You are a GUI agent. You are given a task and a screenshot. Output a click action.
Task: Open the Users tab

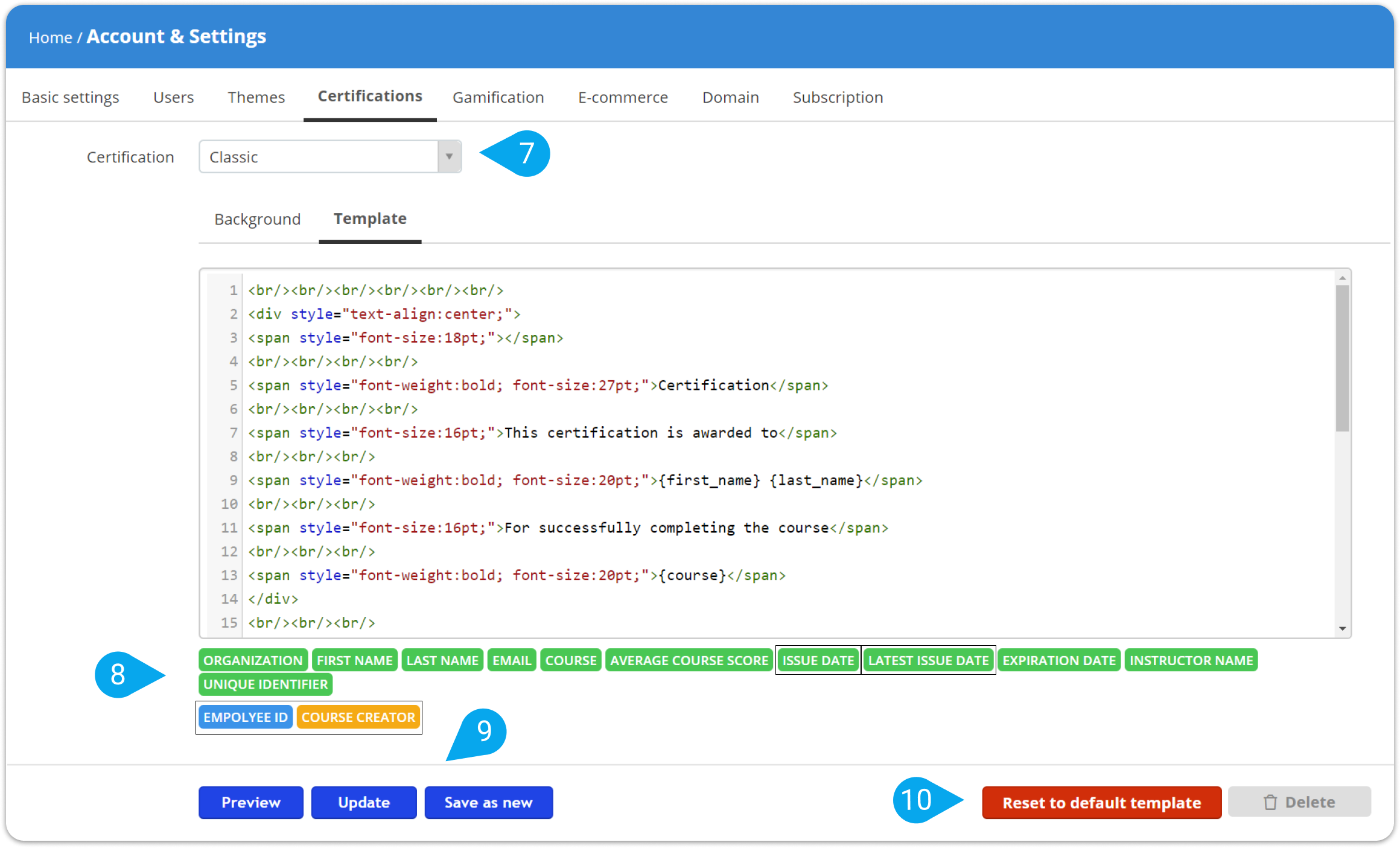[x=173, y=97]
